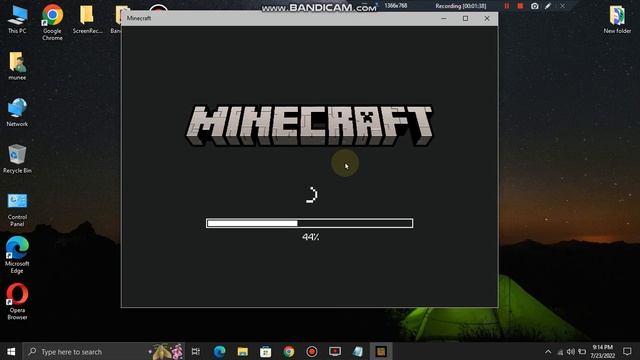Select the munee user folder icon

(x=17, y=66)
